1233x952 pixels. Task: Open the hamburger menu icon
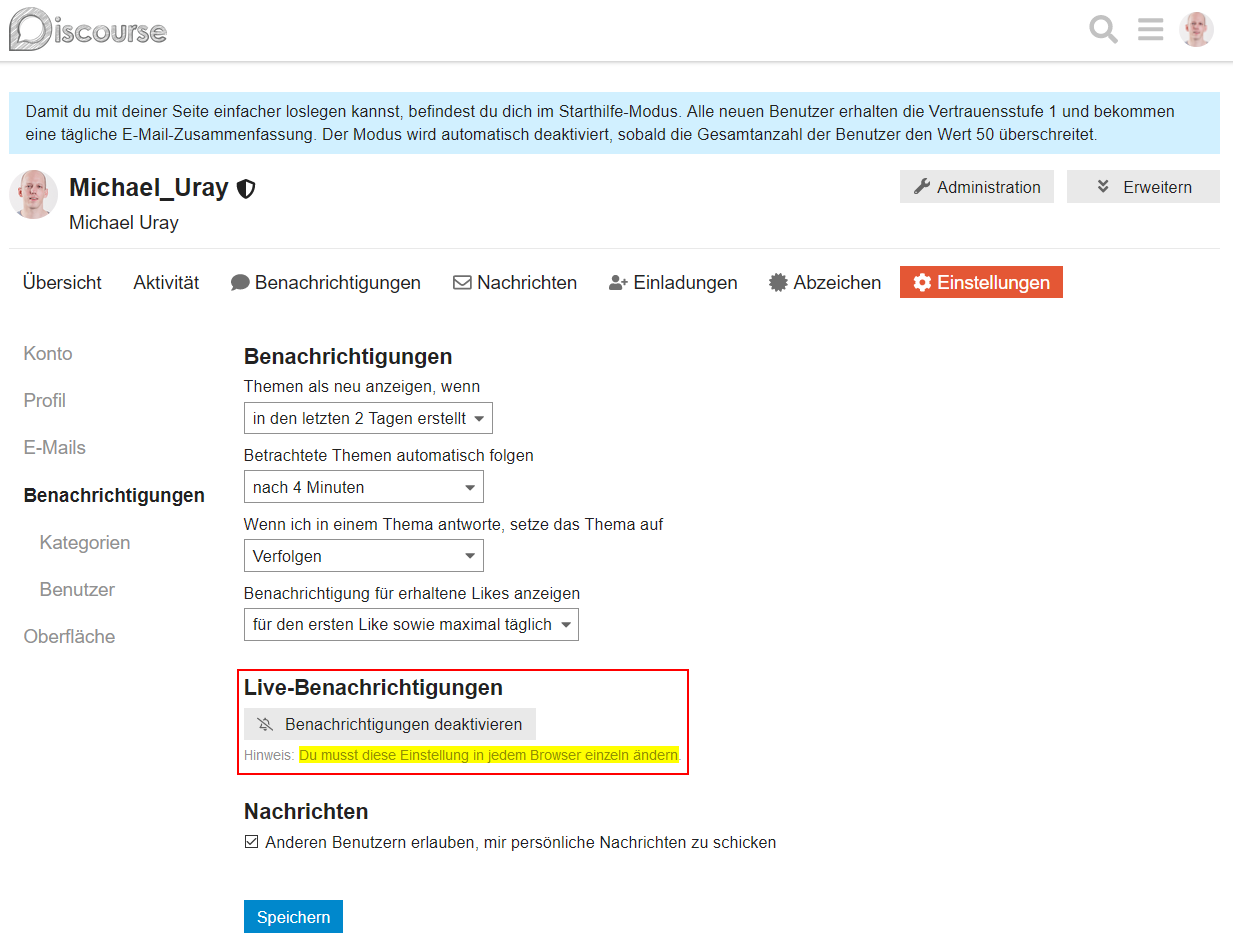(1150, 29)
